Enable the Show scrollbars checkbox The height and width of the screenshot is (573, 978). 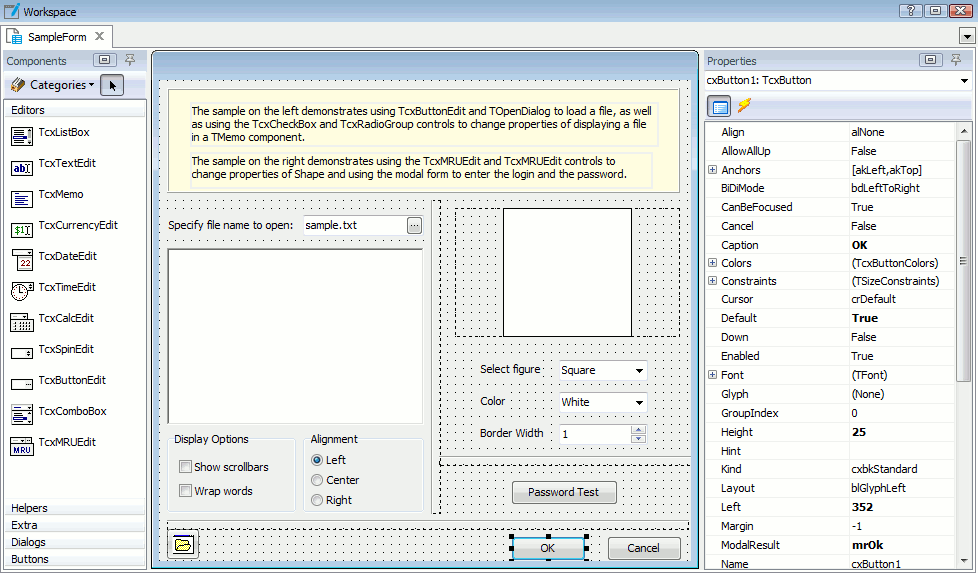[185, 467]
